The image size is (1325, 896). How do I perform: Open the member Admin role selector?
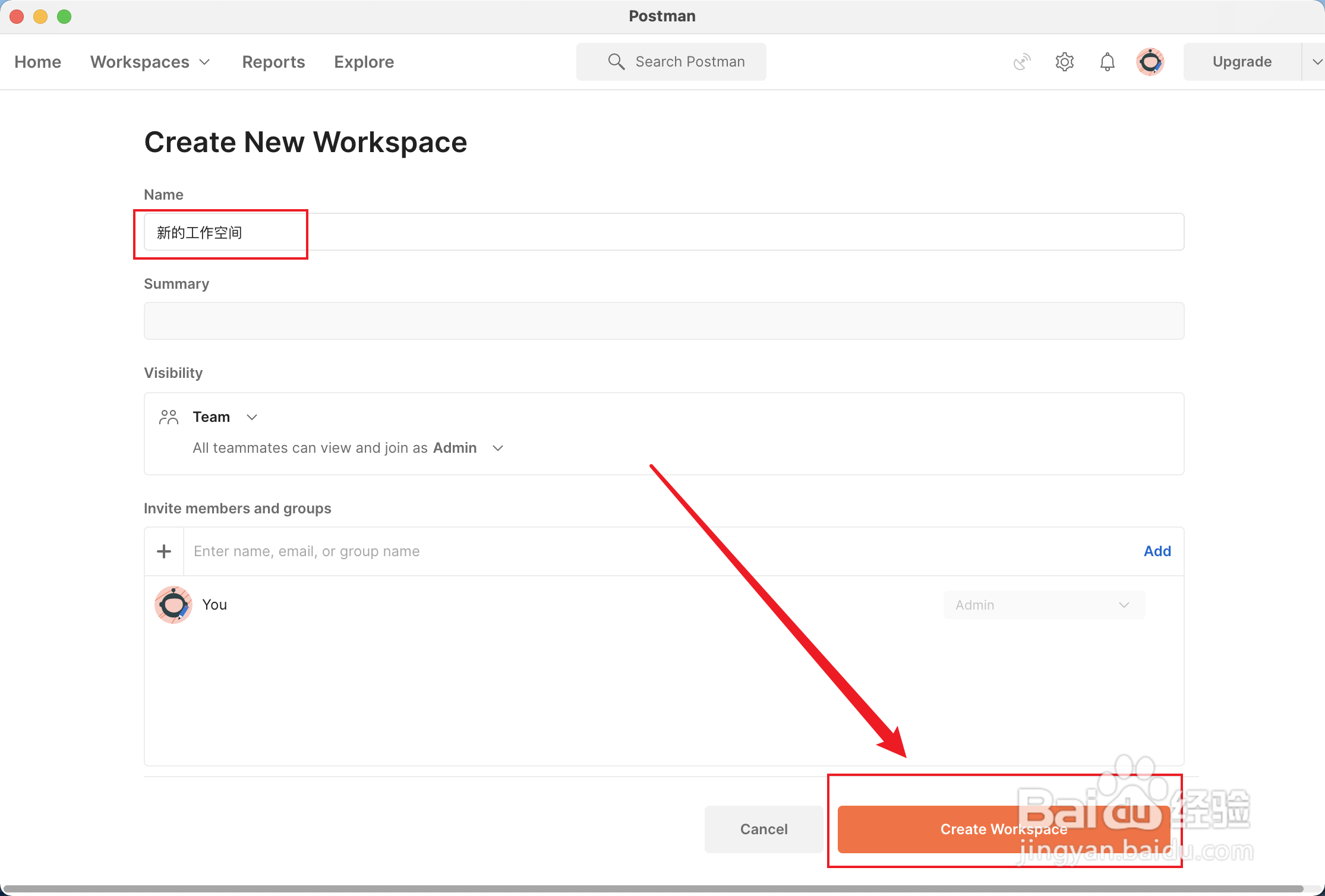(x=1043, y=605)
